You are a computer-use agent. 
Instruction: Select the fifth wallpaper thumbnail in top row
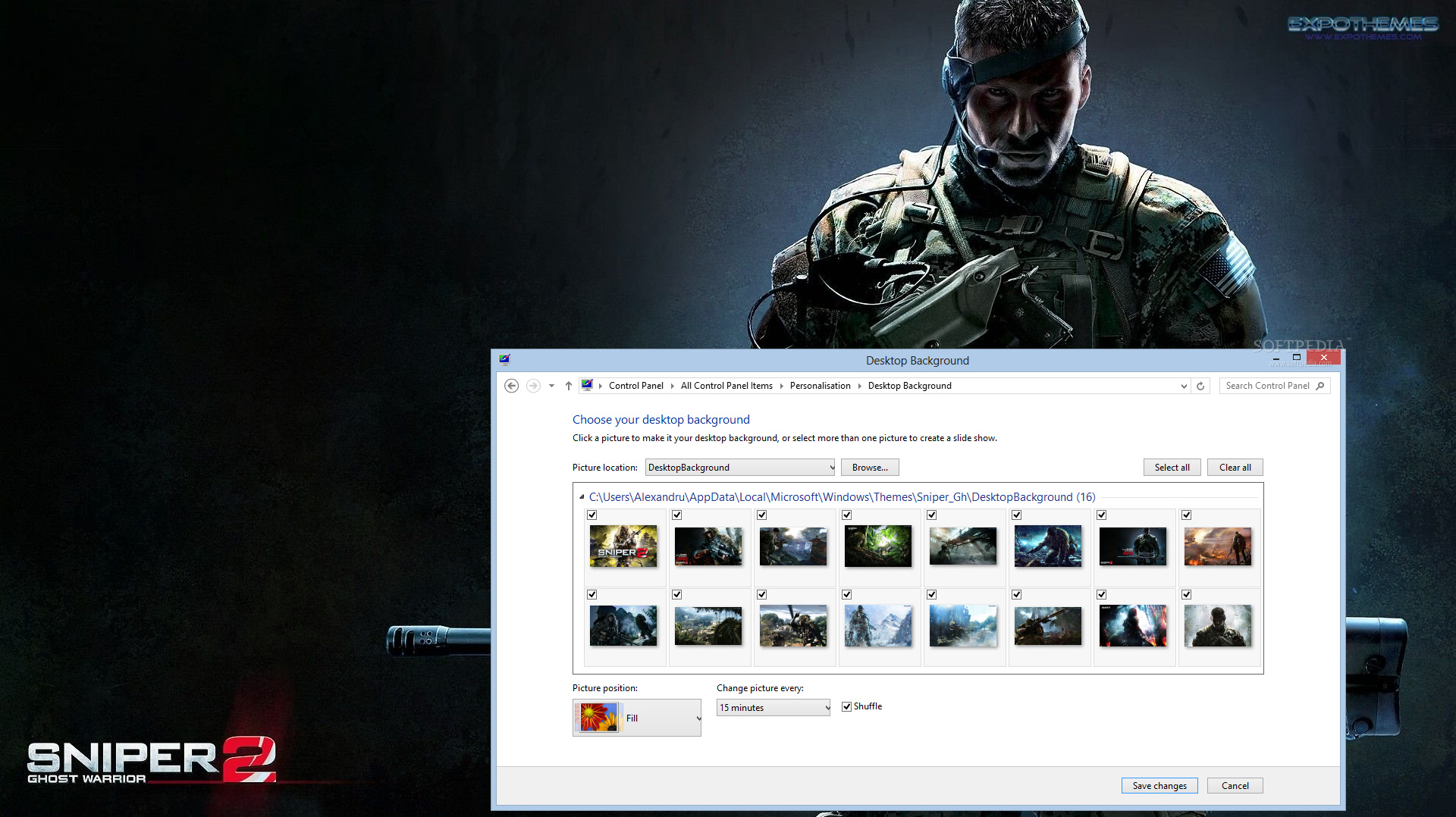coord(963,546)
